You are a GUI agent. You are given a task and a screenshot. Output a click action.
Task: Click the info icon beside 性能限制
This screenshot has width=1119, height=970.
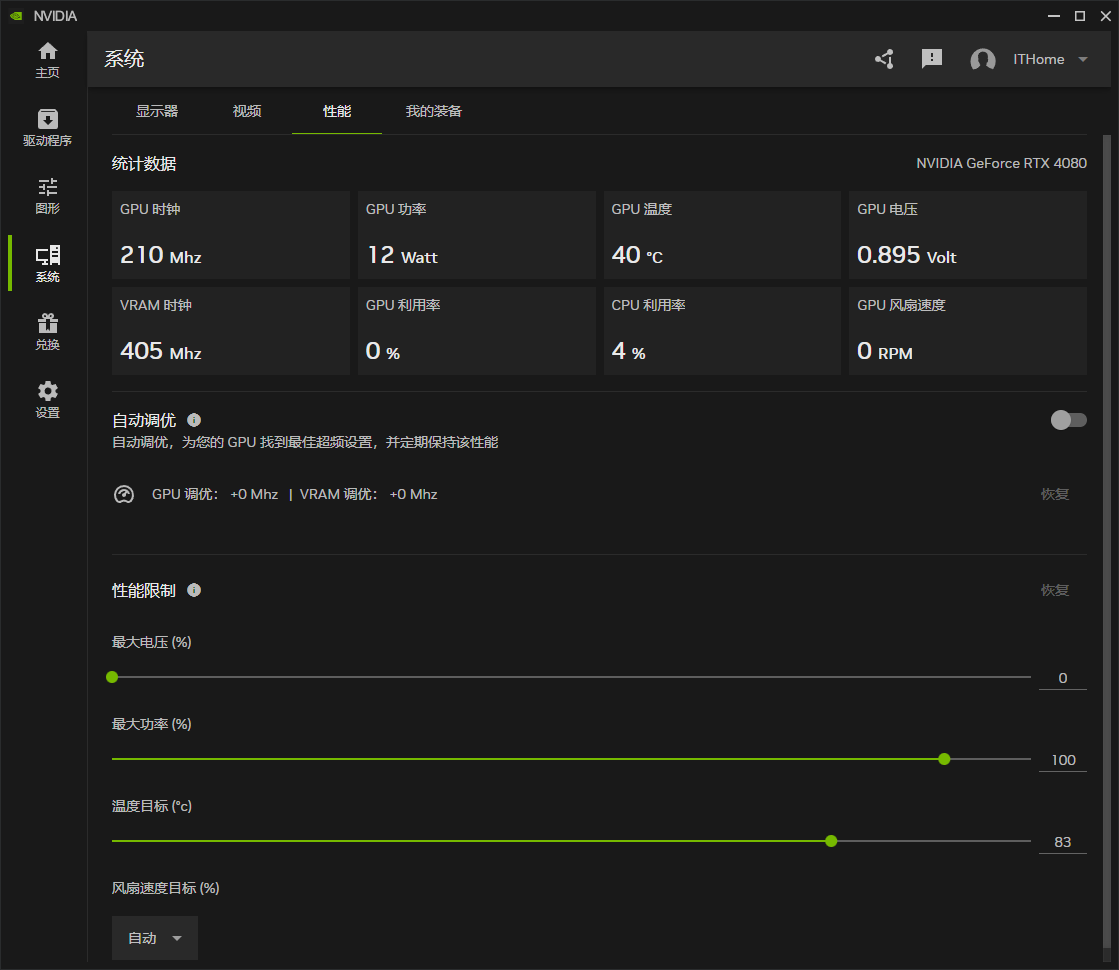point(194,590)
